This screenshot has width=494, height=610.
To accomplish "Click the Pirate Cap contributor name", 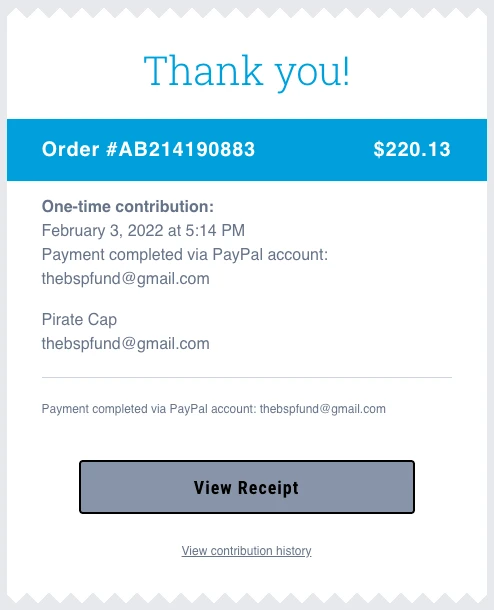I will 79,320.
